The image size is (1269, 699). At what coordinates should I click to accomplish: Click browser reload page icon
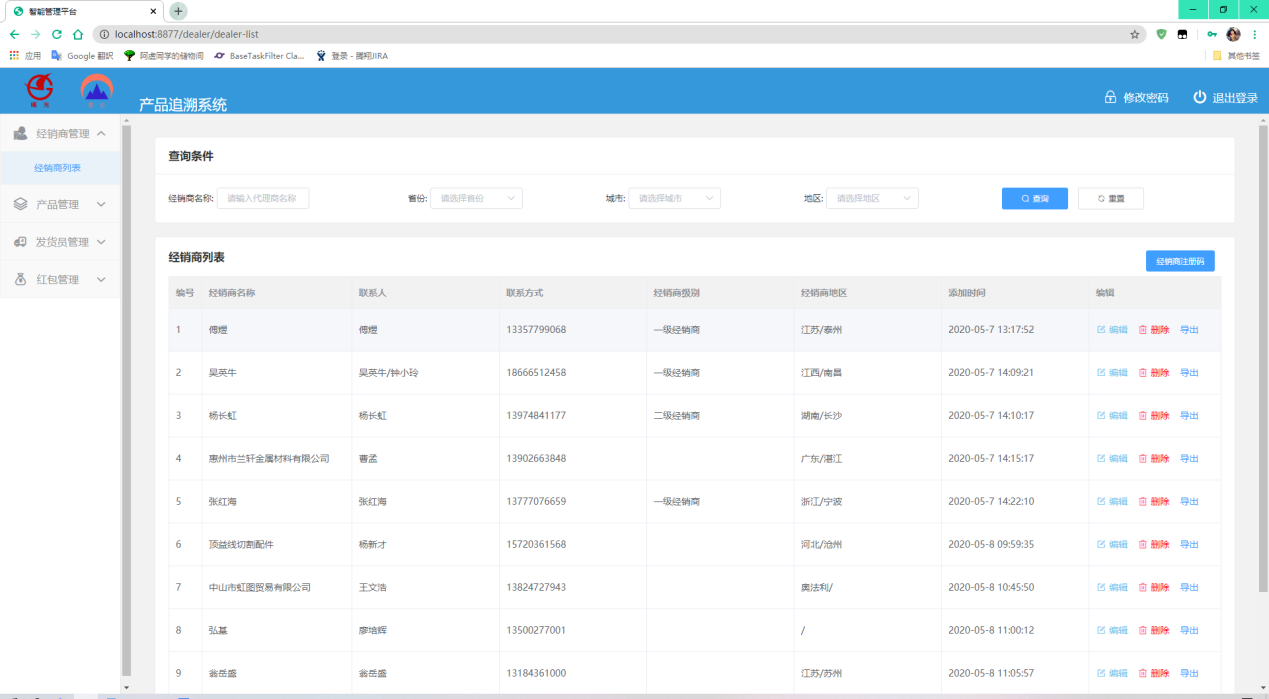click(x=56, y=34)
